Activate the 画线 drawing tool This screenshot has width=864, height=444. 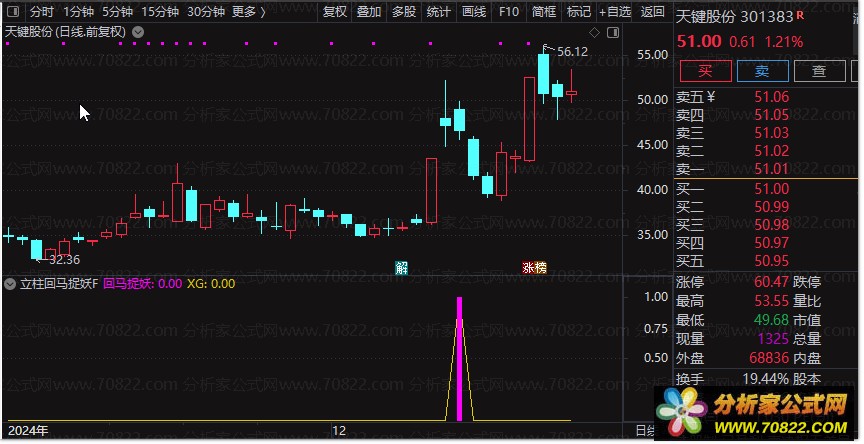pos(473,12)
